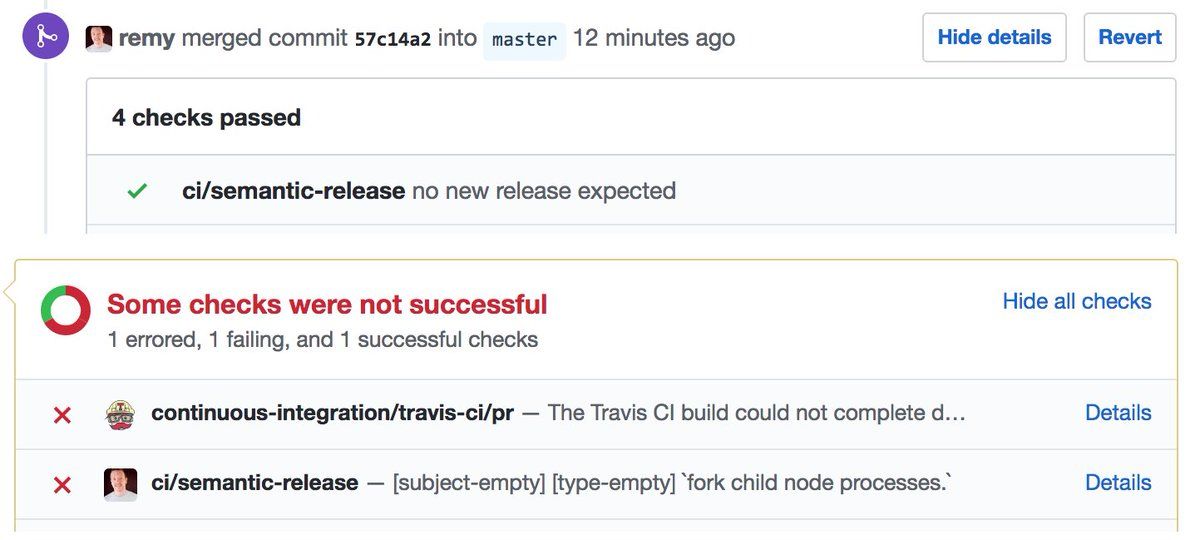Open commit 57c14a2 link
The height and width of the screenshot is (540, 1200).
[393, 39]
